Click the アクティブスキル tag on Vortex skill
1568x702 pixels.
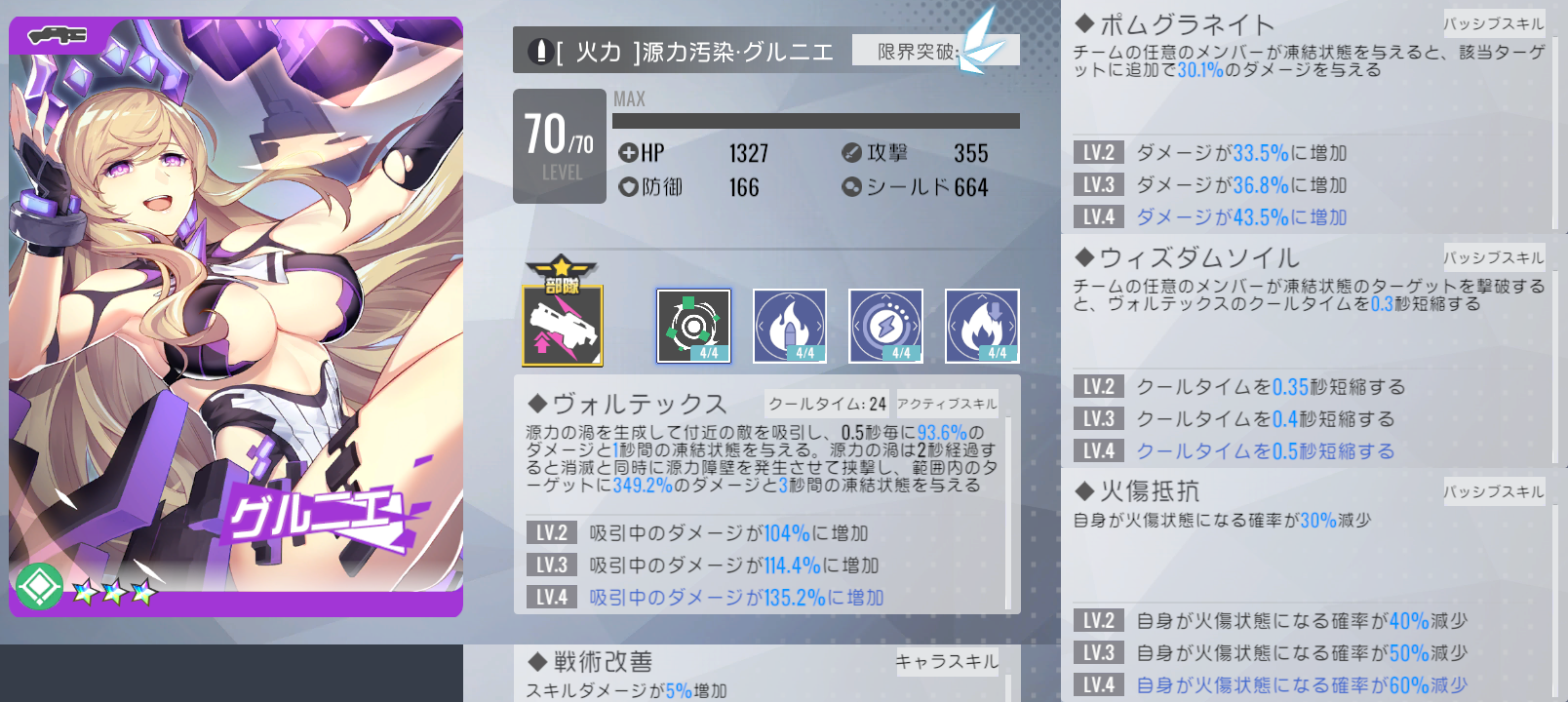947,404
